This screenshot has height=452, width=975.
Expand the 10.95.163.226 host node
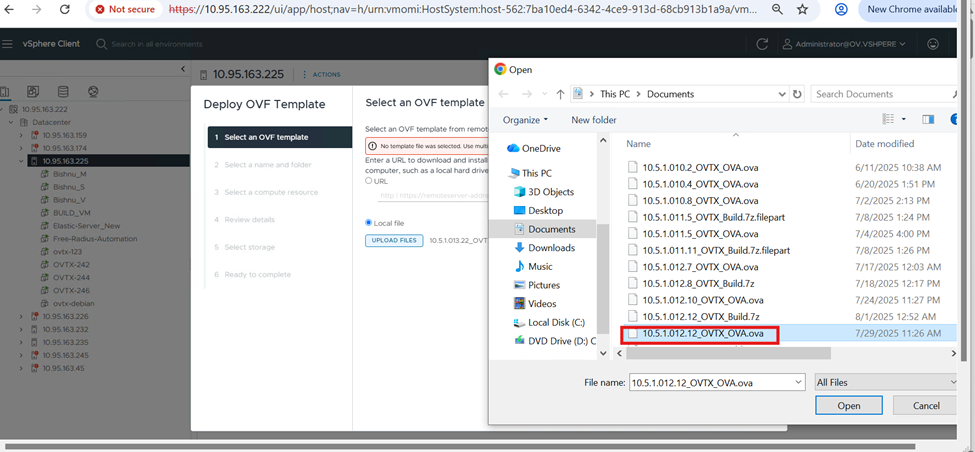pos(22,316)
